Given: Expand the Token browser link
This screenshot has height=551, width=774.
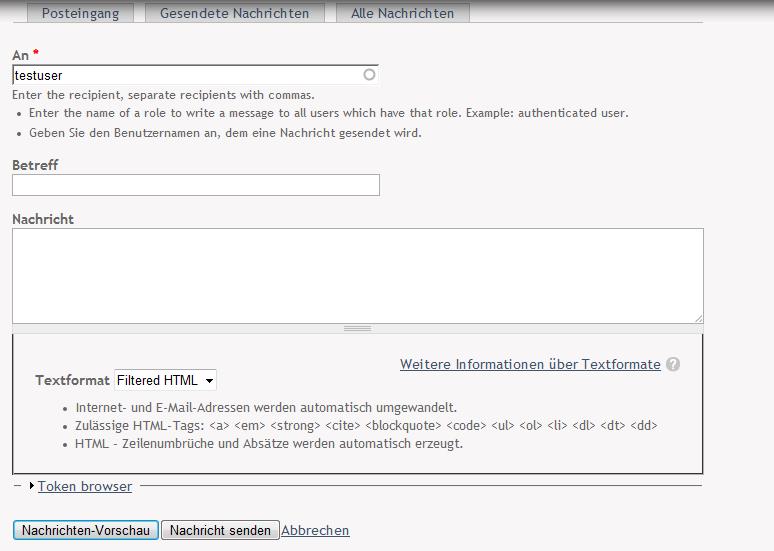Looking at the screenshot, I should point(85,486).
